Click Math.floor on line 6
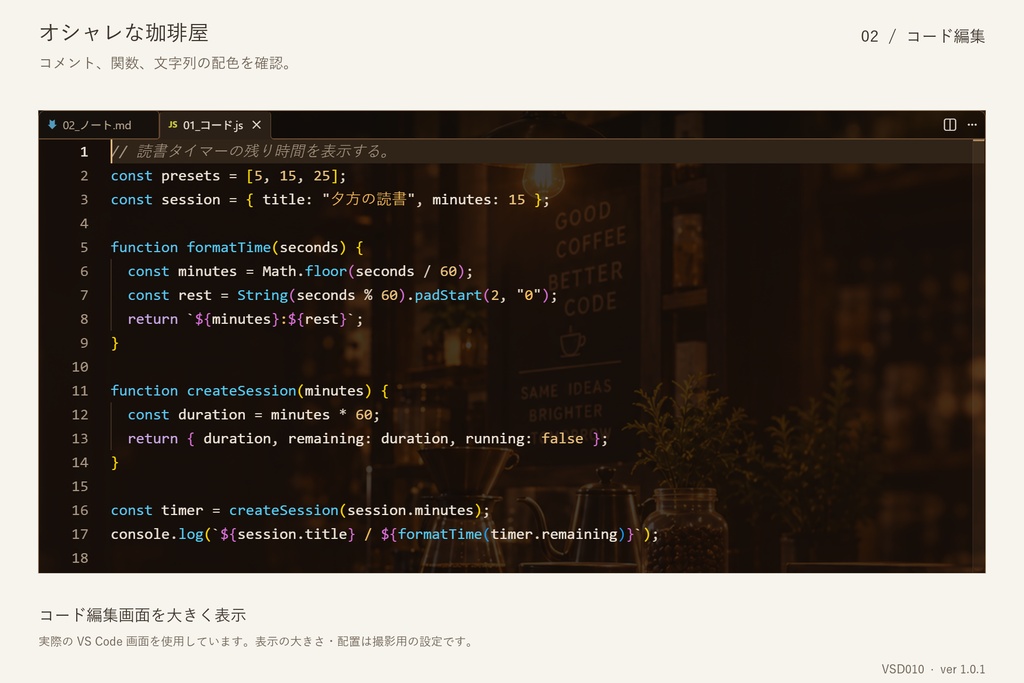 coord(304,271)
